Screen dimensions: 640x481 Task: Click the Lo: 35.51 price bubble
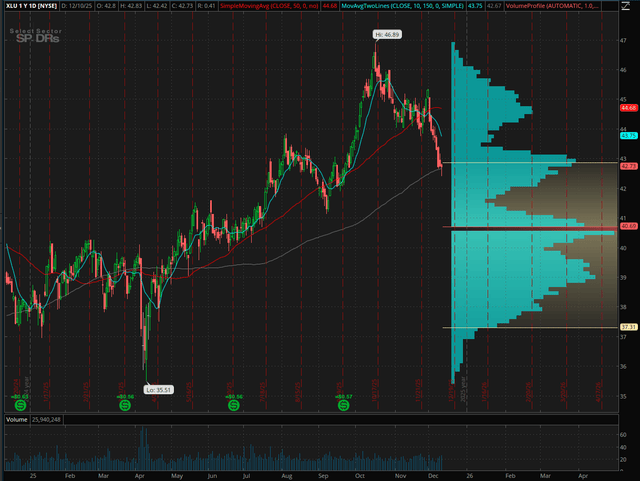(159, 390)
